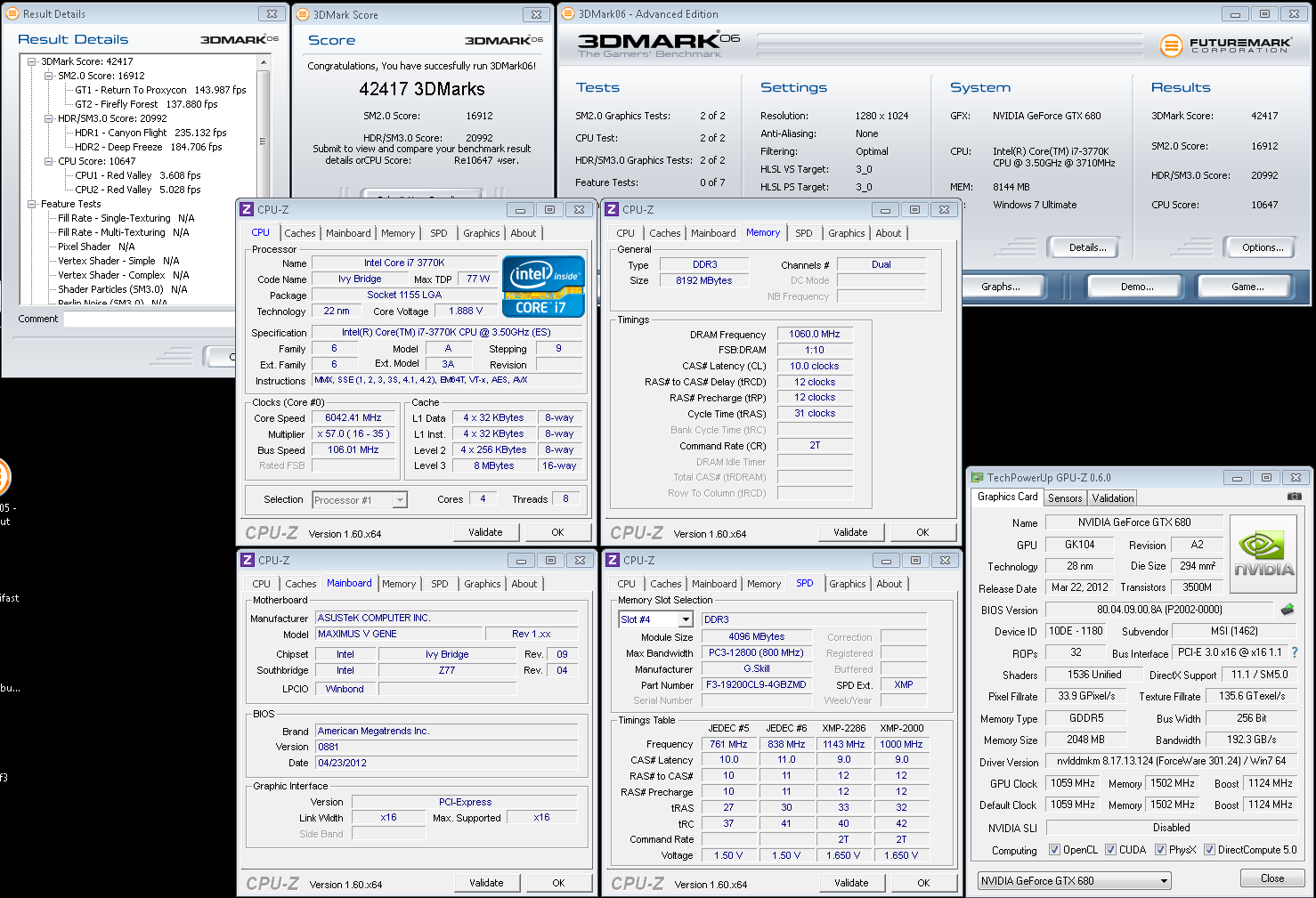The width and height of the screenshot is (1316, 898).
Task: Collapse the Feature Tests tree node
Action: (x=32, y=204)
